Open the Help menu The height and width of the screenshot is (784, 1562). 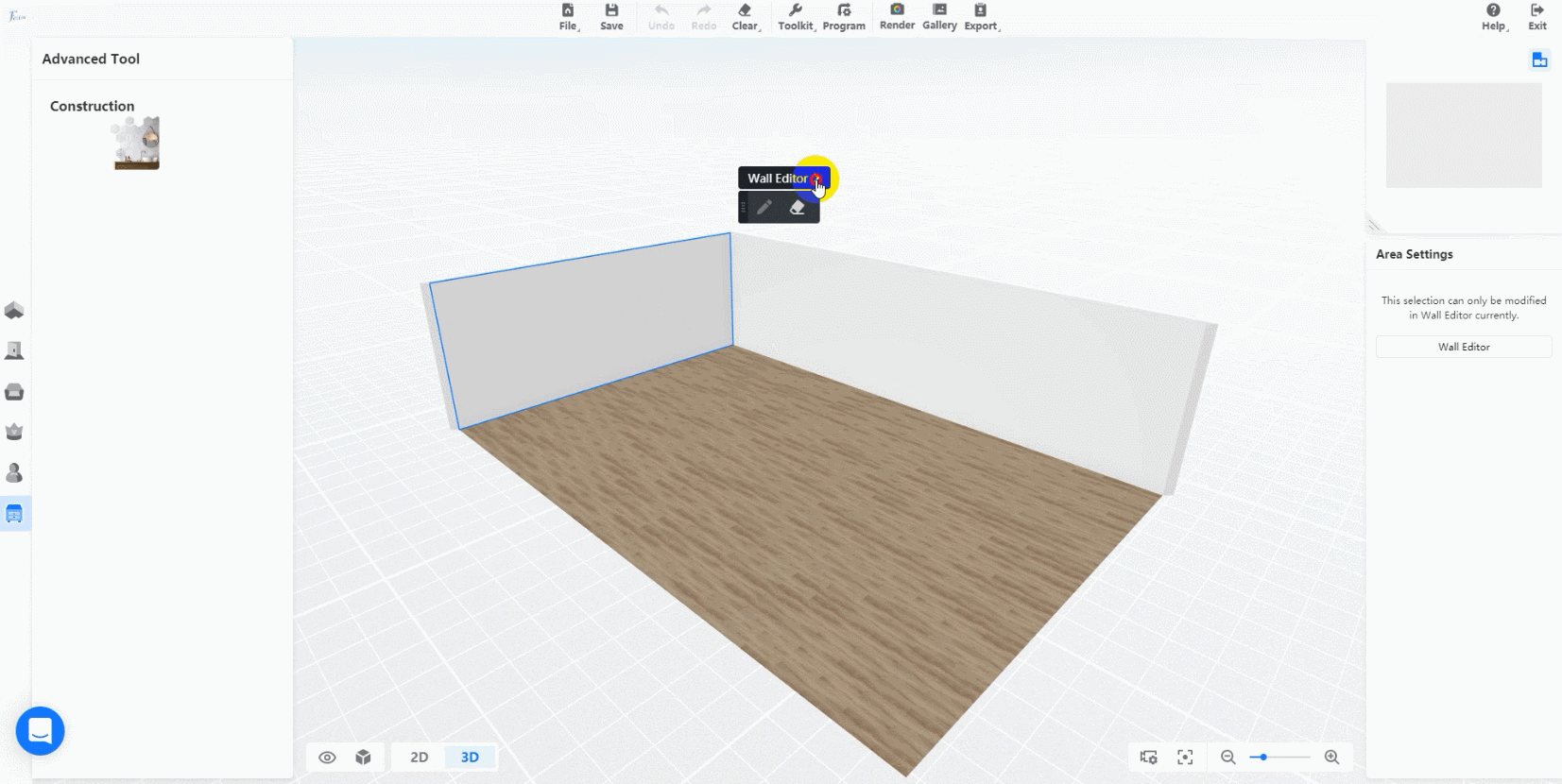[x=1494, y=17]
